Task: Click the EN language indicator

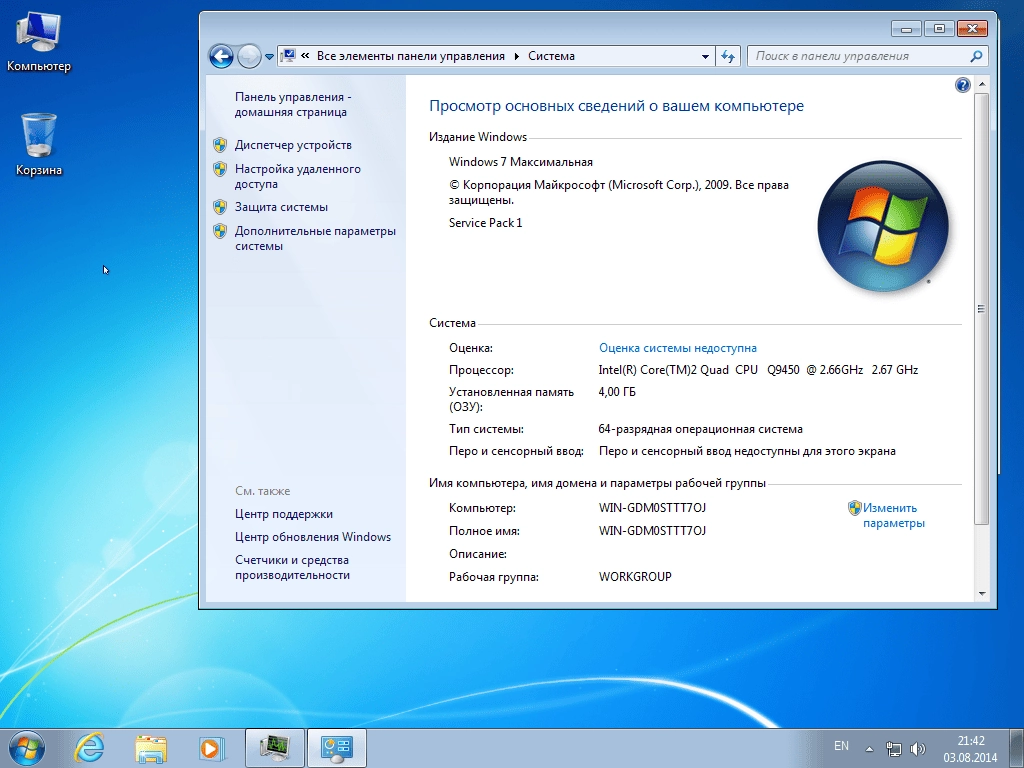Action: point(841,746)
